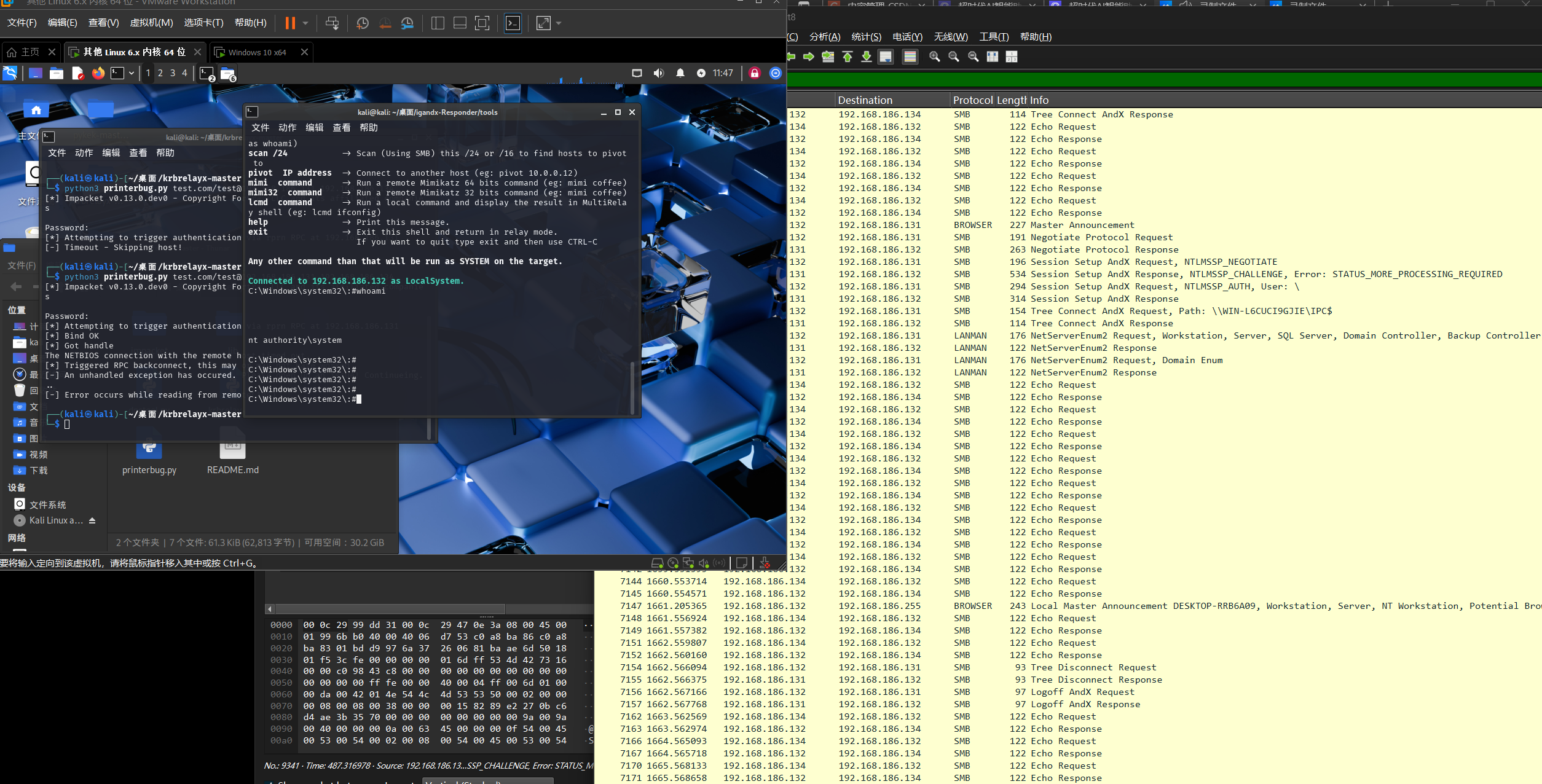Image resolution: width=1542 pixels, height=784 pixels.
Task: Open Wireshark 统计(S) menu
Action: 866,37
